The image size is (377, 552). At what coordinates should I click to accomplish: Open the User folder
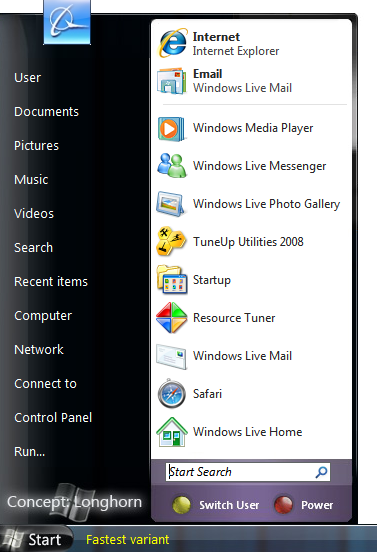pyautogui.click(x=27, y=77)
